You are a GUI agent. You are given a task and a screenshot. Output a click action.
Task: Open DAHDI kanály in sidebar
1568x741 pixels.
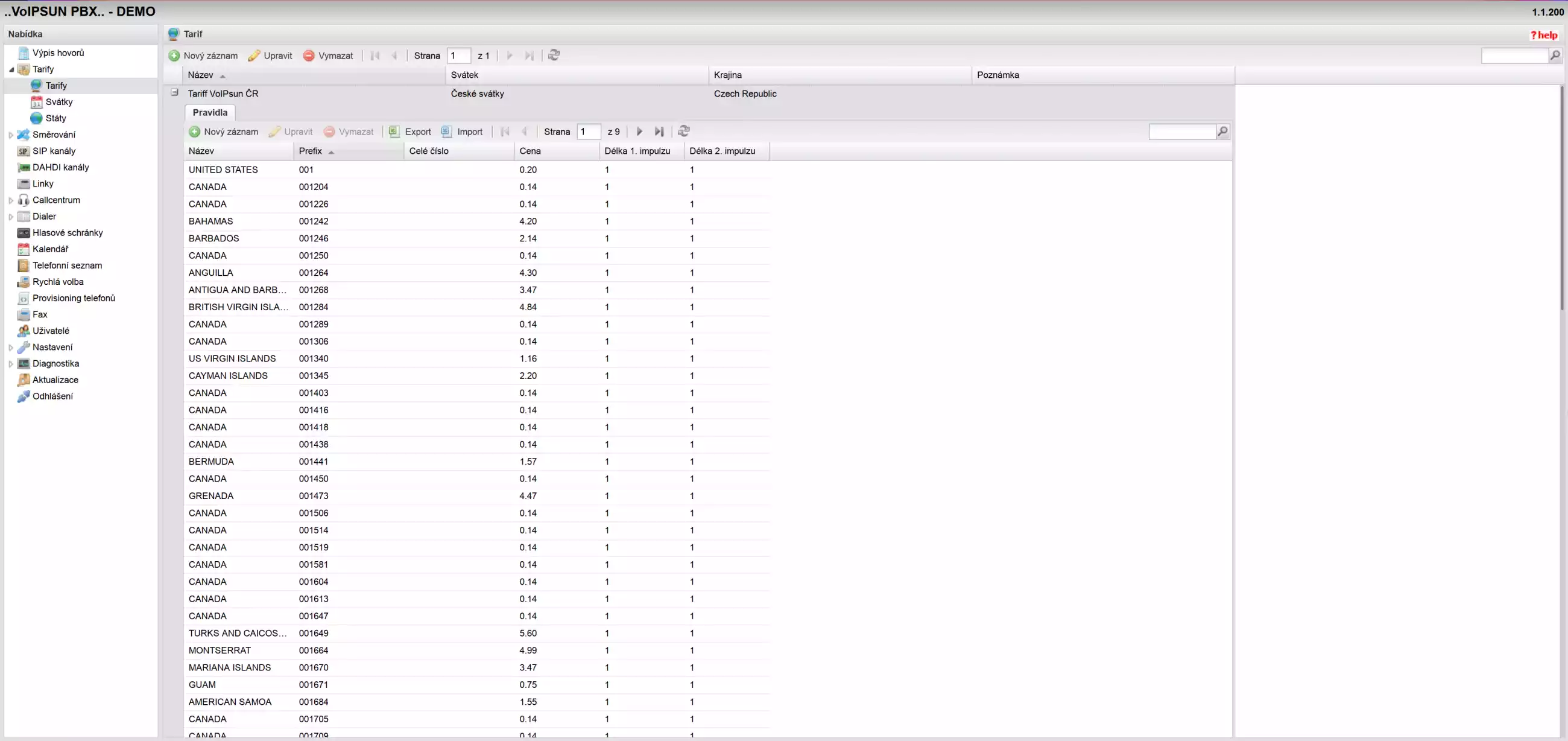coord(60,167)
